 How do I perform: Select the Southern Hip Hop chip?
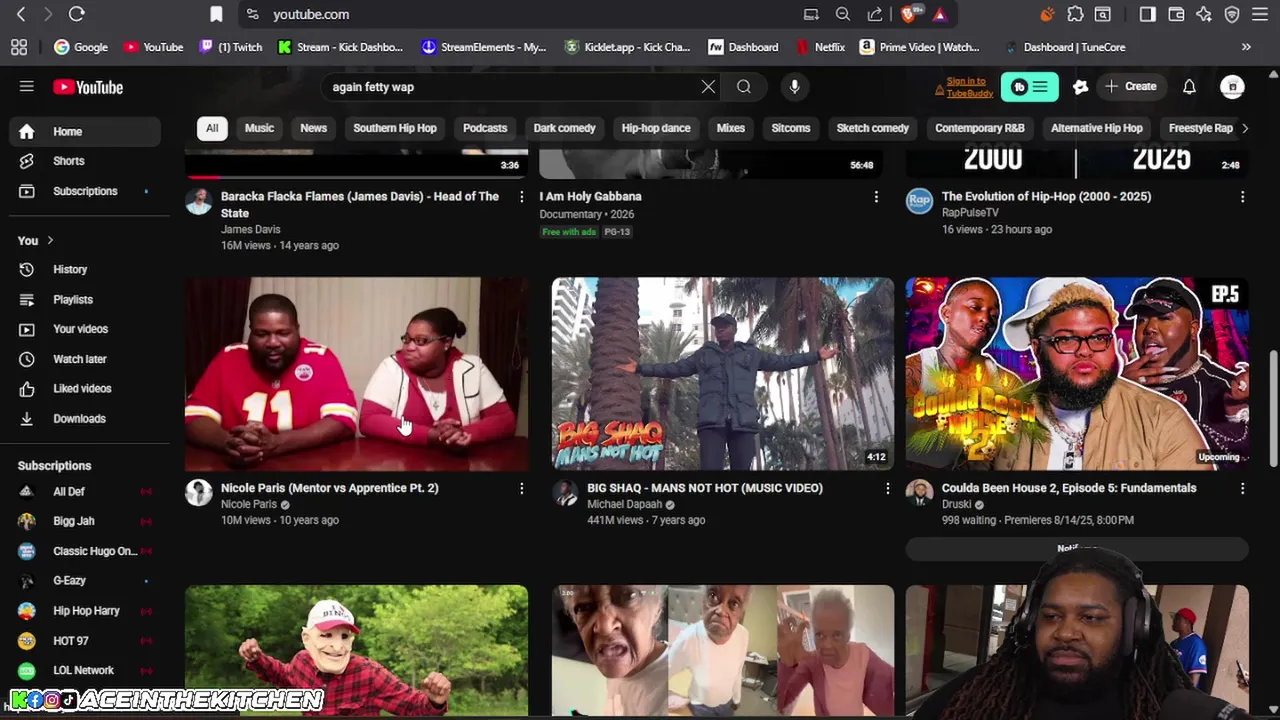(395, 128)
